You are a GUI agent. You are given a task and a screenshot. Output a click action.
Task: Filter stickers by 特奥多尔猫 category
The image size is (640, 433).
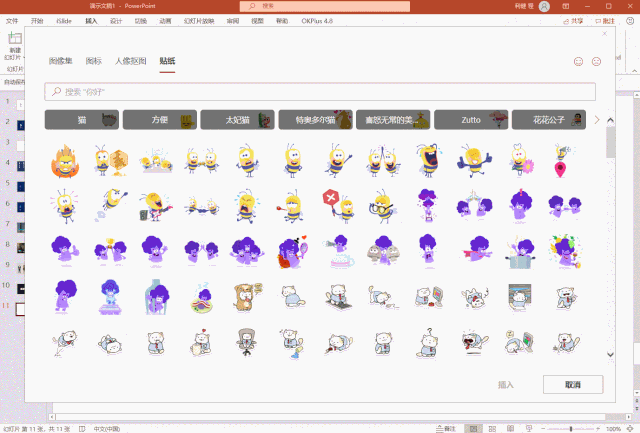pyautogui.click(x=315, y=120)
